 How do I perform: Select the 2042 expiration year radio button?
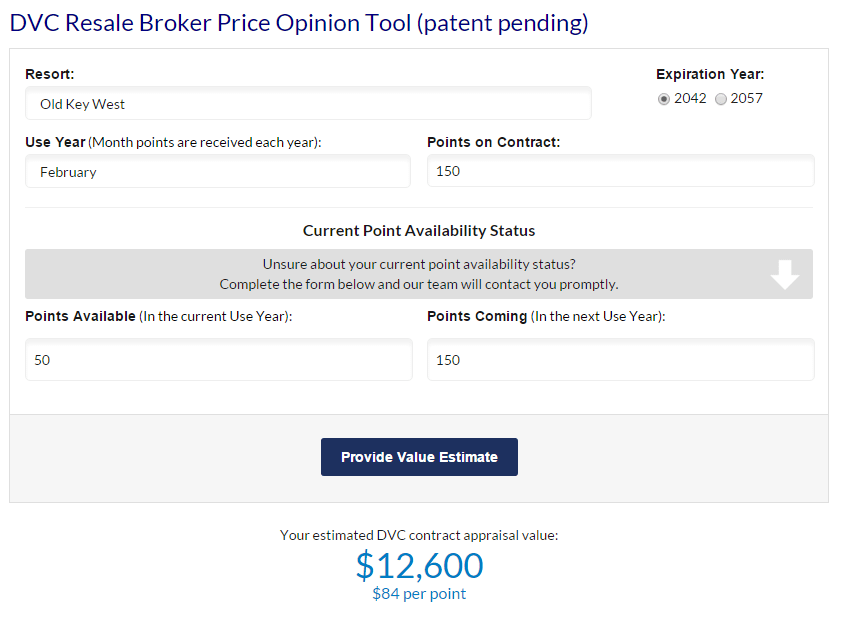click(664, 99)
